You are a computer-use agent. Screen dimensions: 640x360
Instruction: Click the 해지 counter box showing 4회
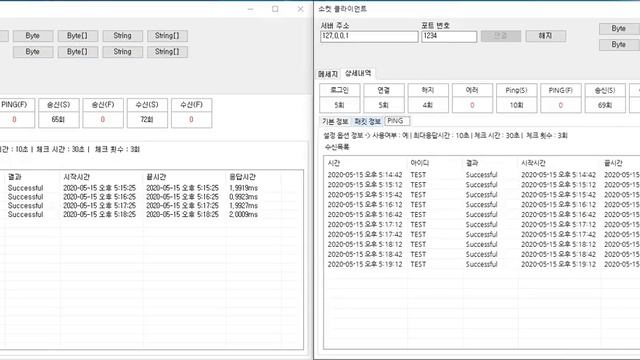click(x=428, y=98)
